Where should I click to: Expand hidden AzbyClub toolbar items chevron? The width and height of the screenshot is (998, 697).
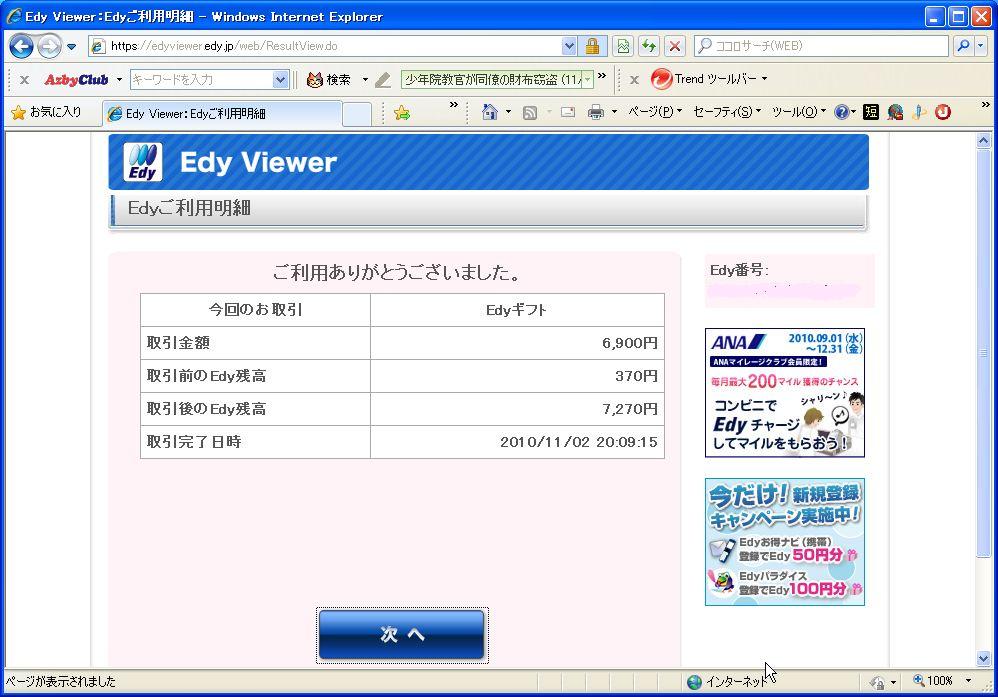[602, 75]
